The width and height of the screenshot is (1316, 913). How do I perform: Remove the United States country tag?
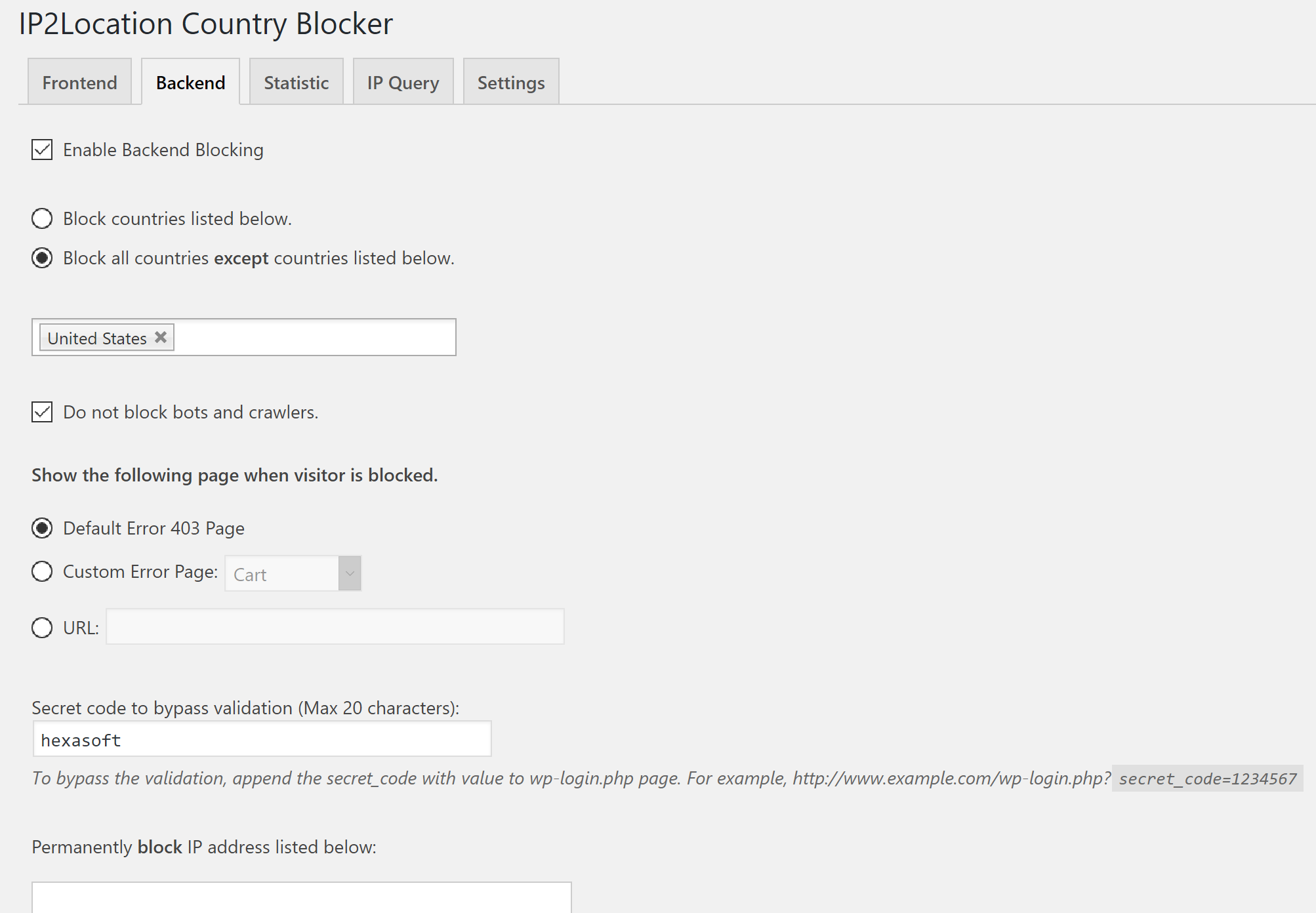pos(161,337)
